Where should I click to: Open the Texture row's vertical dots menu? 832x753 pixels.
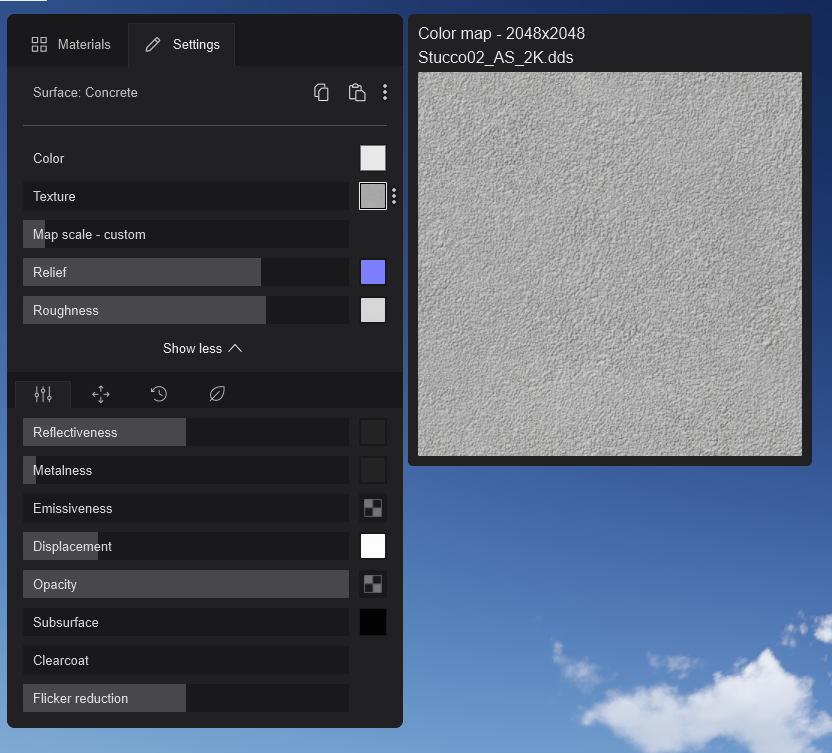click(x=393, y=196)
